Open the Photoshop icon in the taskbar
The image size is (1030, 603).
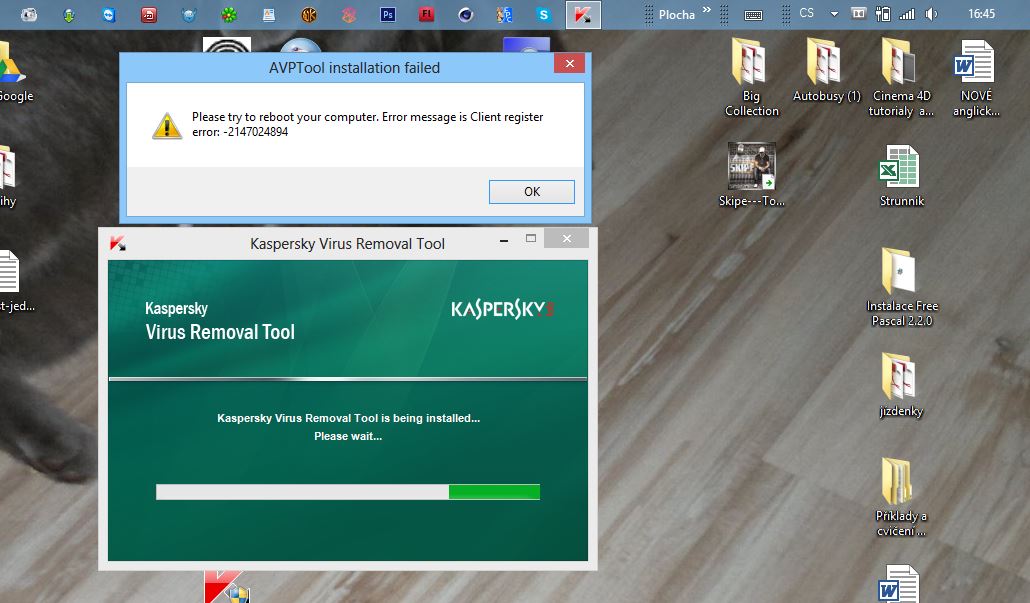(x=388, y=14)
